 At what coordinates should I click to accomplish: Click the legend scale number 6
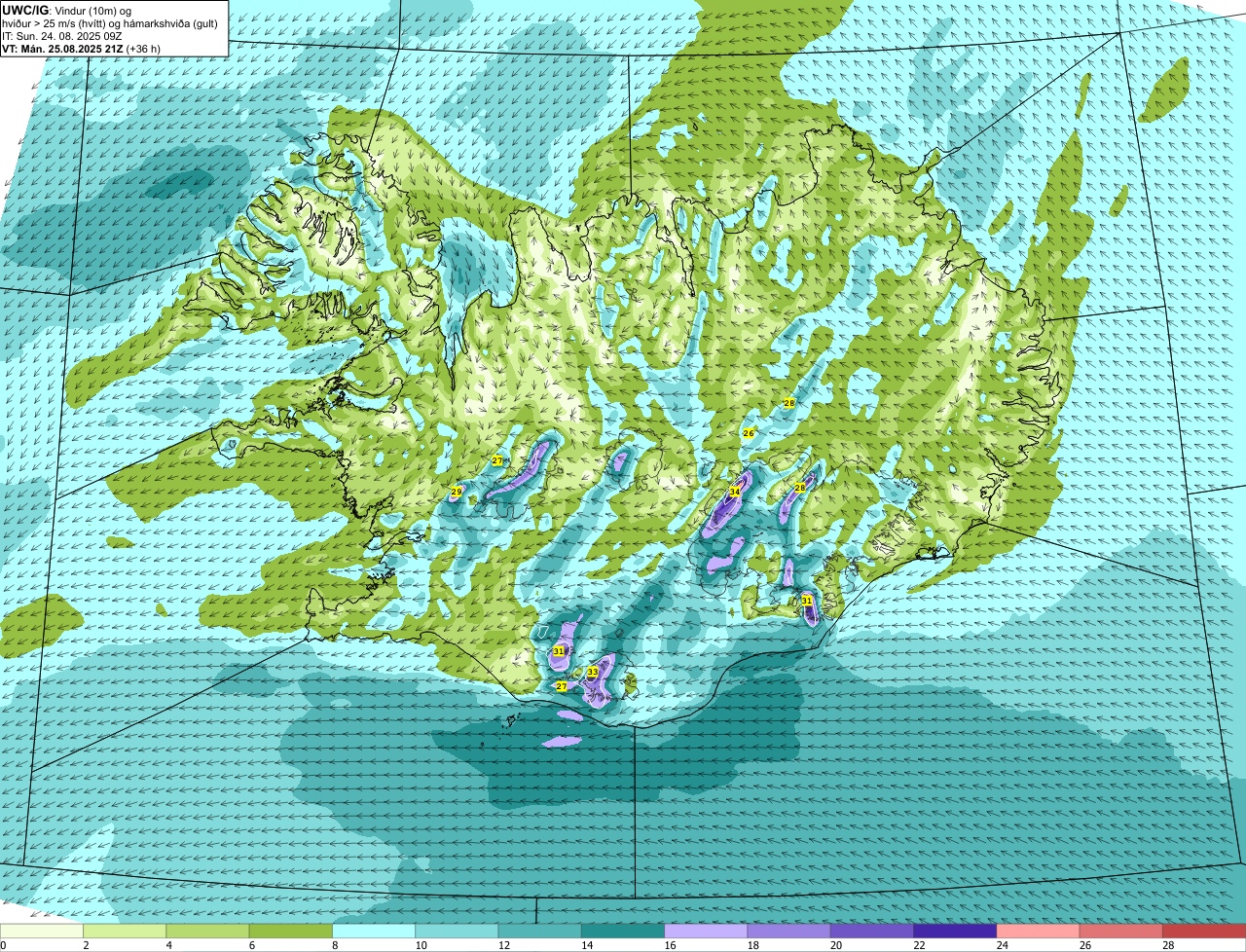(x=251, y=945)
